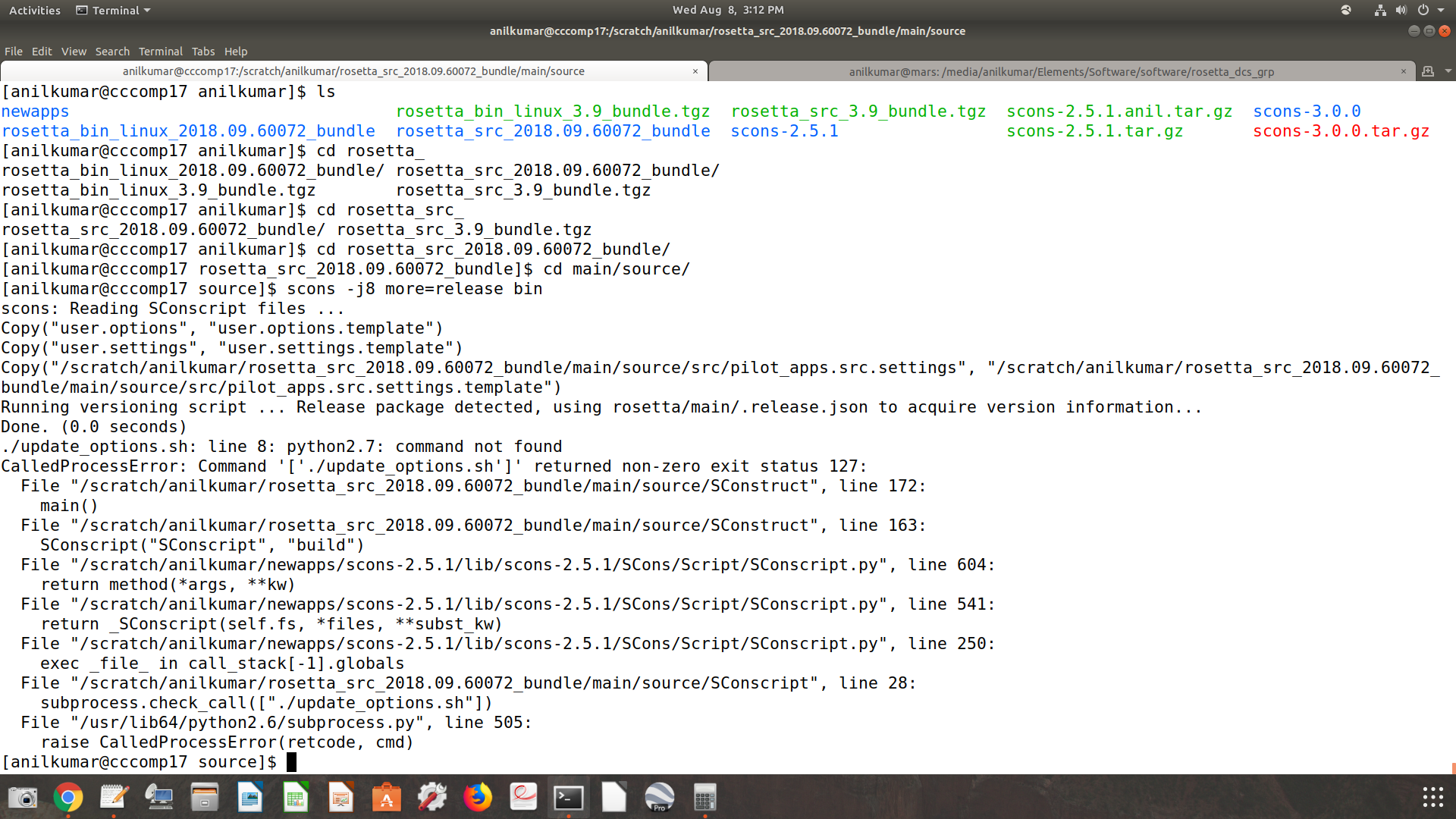Click the volume speaker icon

click(x=1401, y=11)
